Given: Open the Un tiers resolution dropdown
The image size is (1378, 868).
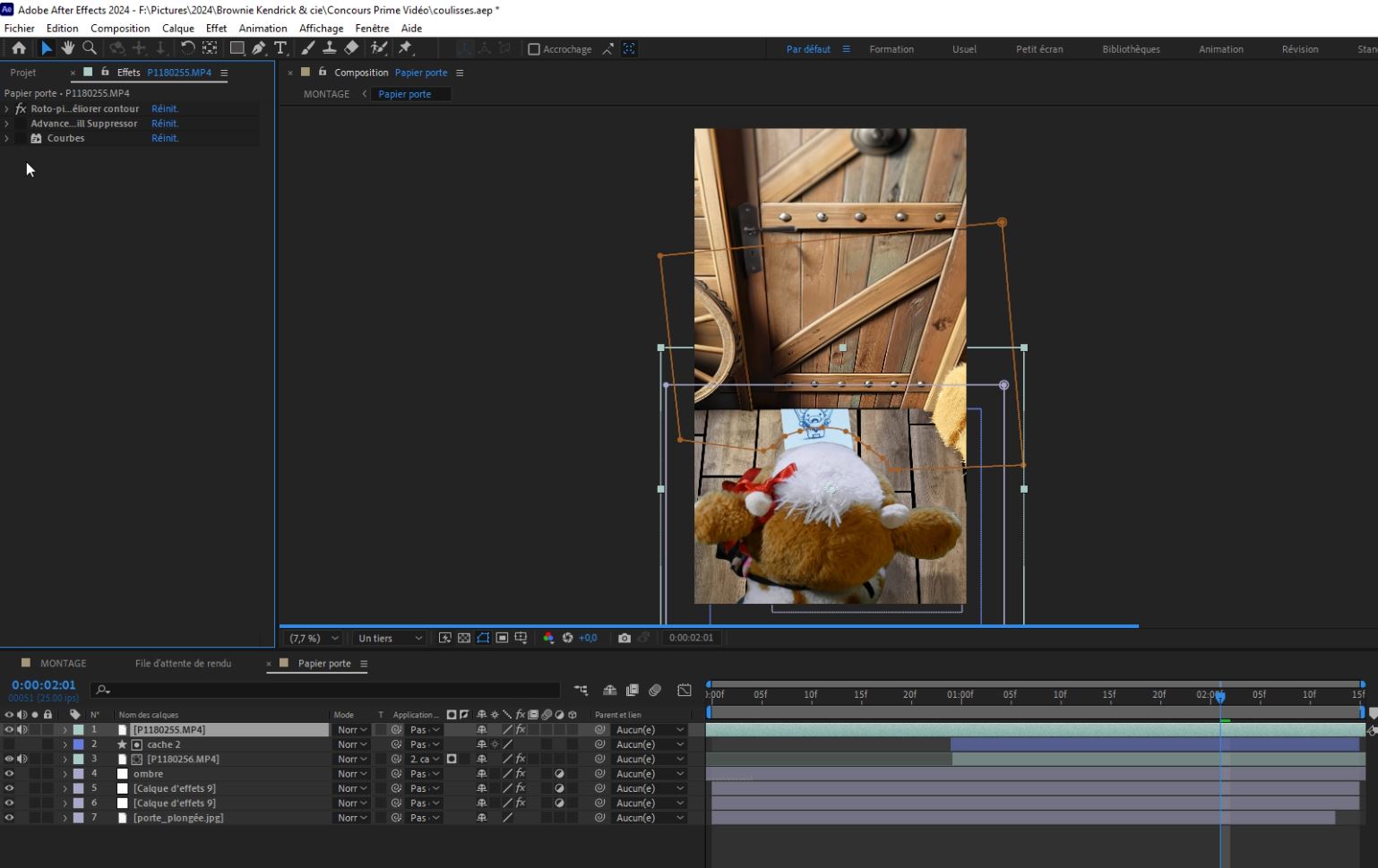Looking at the screenshot, I should point(390,638).
